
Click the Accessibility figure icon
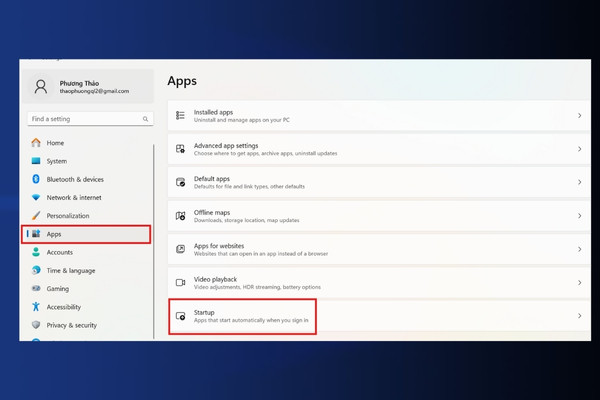coord(36,307)
